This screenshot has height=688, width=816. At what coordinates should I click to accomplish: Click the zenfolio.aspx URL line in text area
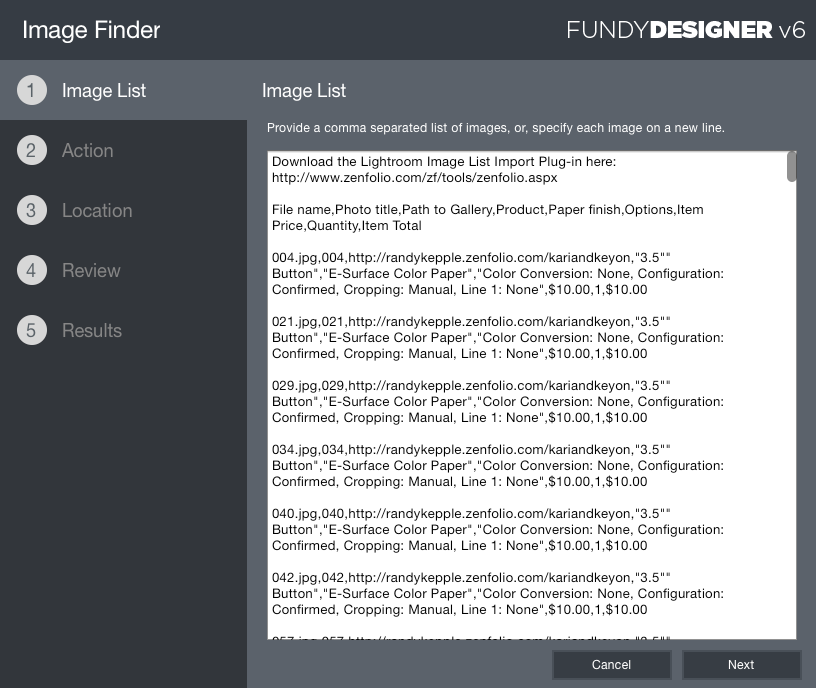pyautogui.click(x=415, y=178)
